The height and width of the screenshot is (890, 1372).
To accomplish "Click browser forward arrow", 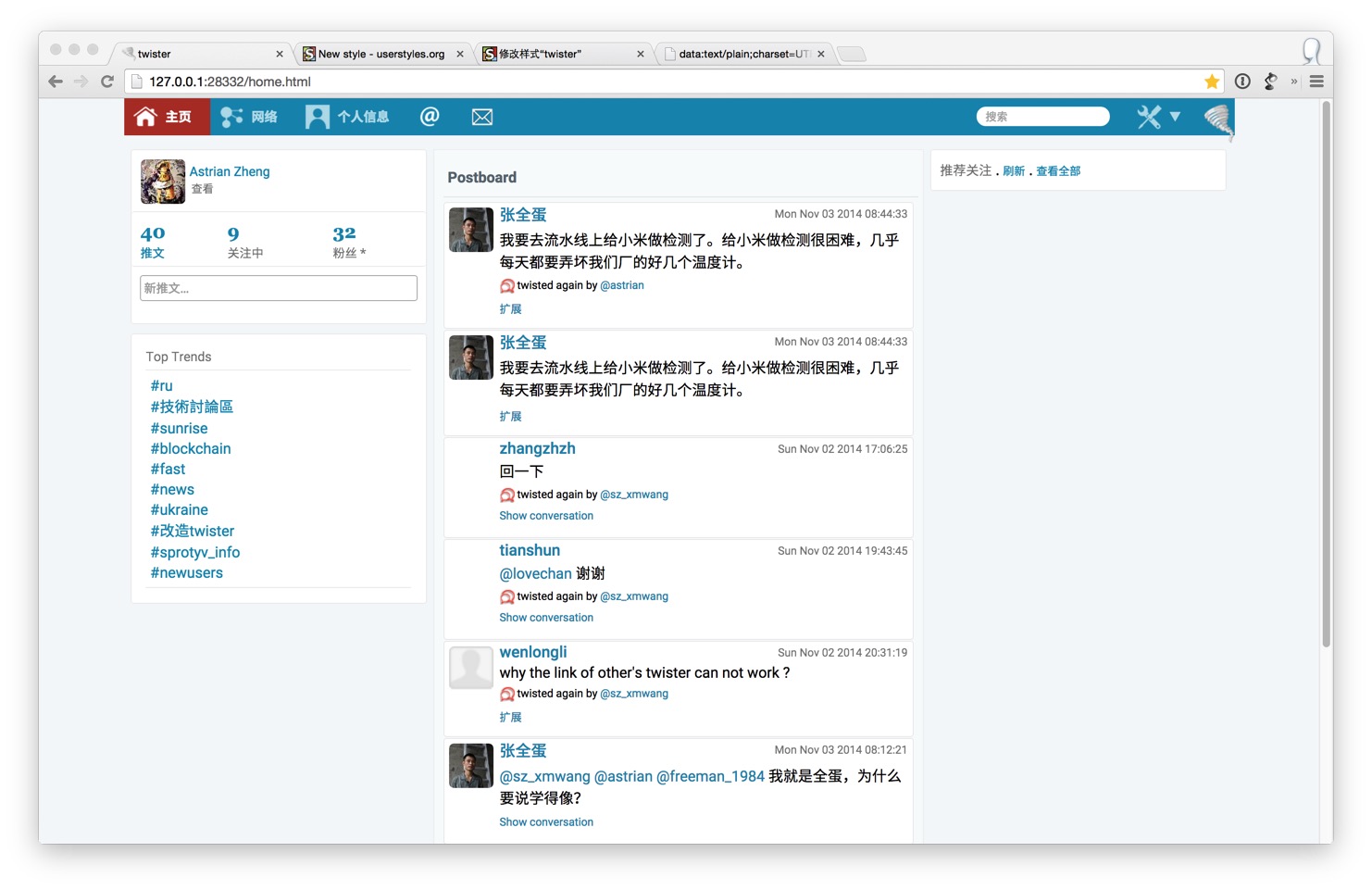I will pyautogui.click(x=81, y=81).
